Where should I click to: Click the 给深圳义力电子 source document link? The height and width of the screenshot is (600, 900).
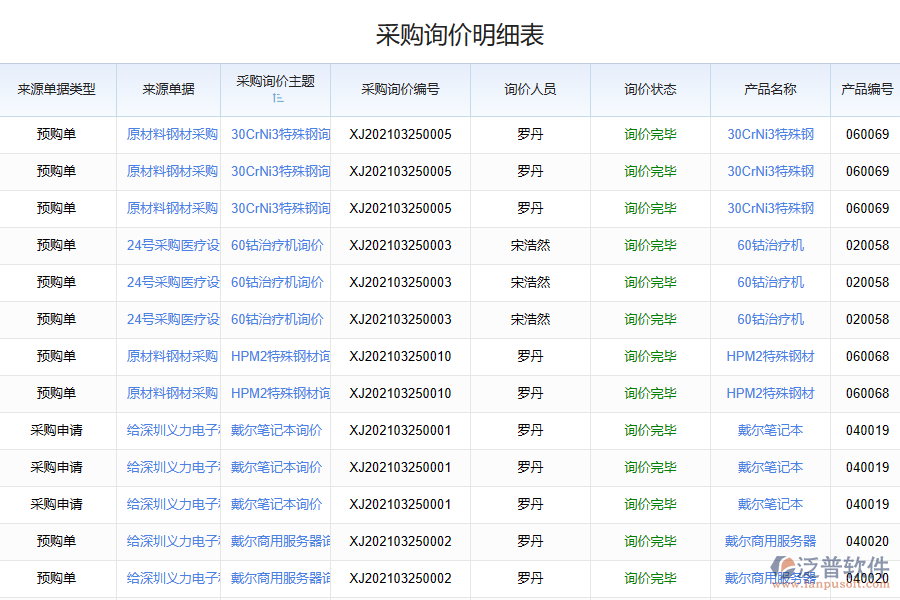pyautogui.click(x=171, y=431)
